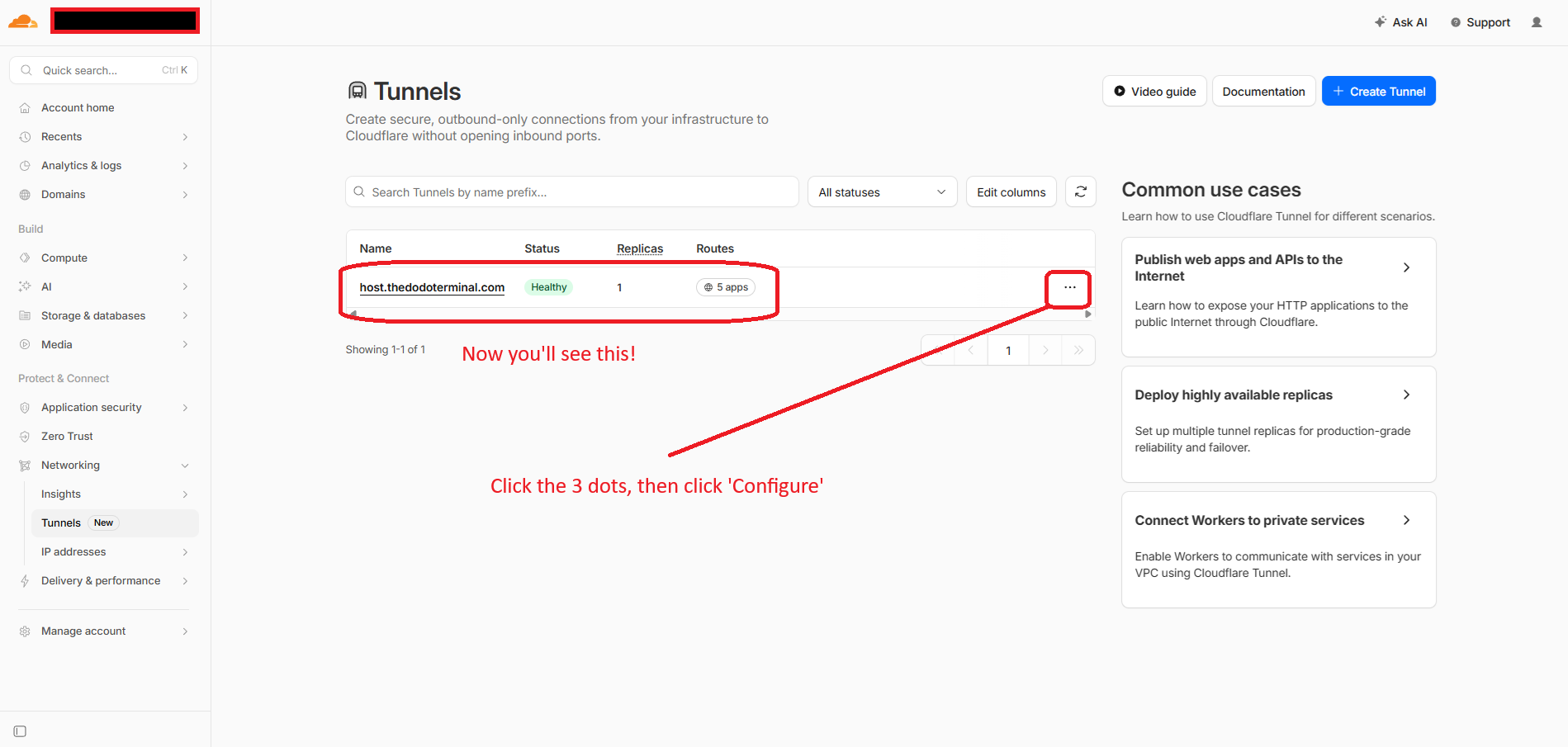1568x747 pixels.
Task: Open the host.thedodoterminal.com tunnel link
Action: (x=432, y=287)
